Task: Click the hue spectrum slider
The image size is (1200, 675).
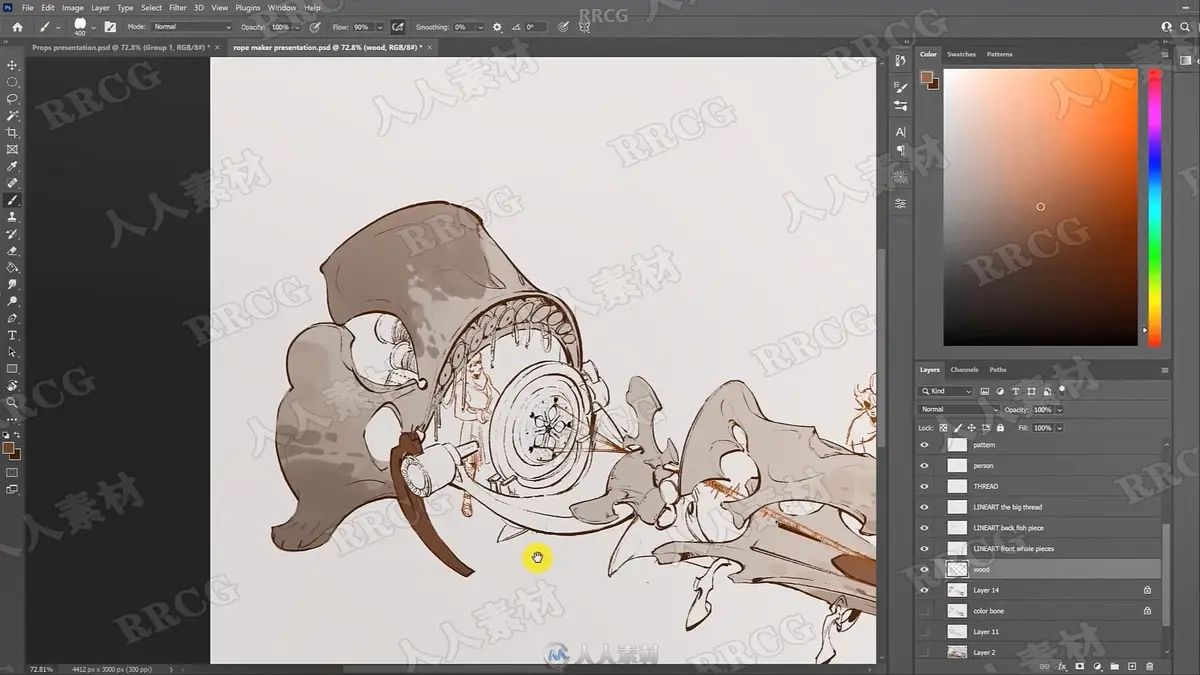Action: click(1154, 208)
